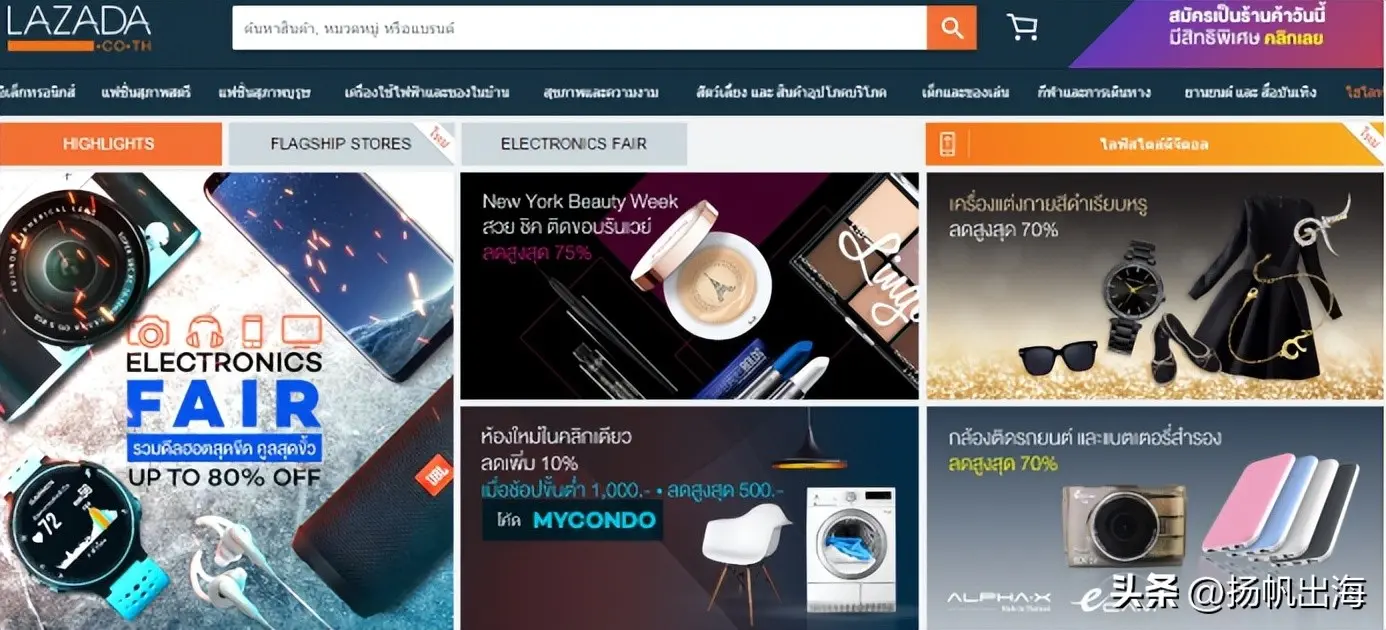Viewport: 1386px width, 630px height.
Task: Click the LAZADA logo
Action: pos(79,29)
